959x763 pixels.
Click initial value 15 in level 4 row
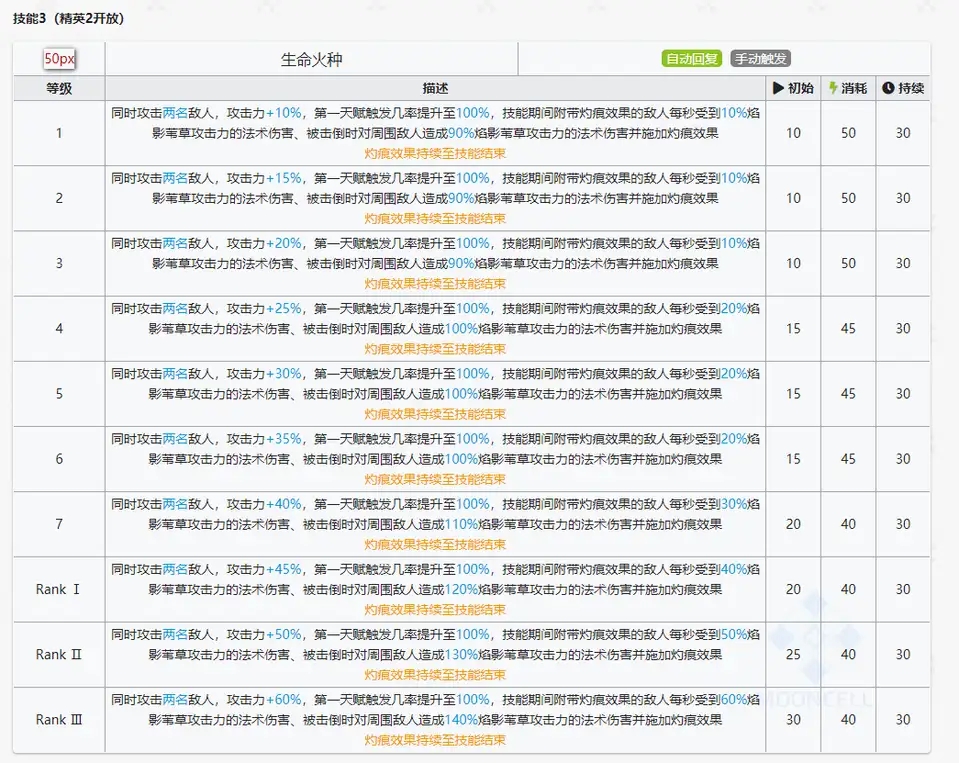tap(793, 328)
